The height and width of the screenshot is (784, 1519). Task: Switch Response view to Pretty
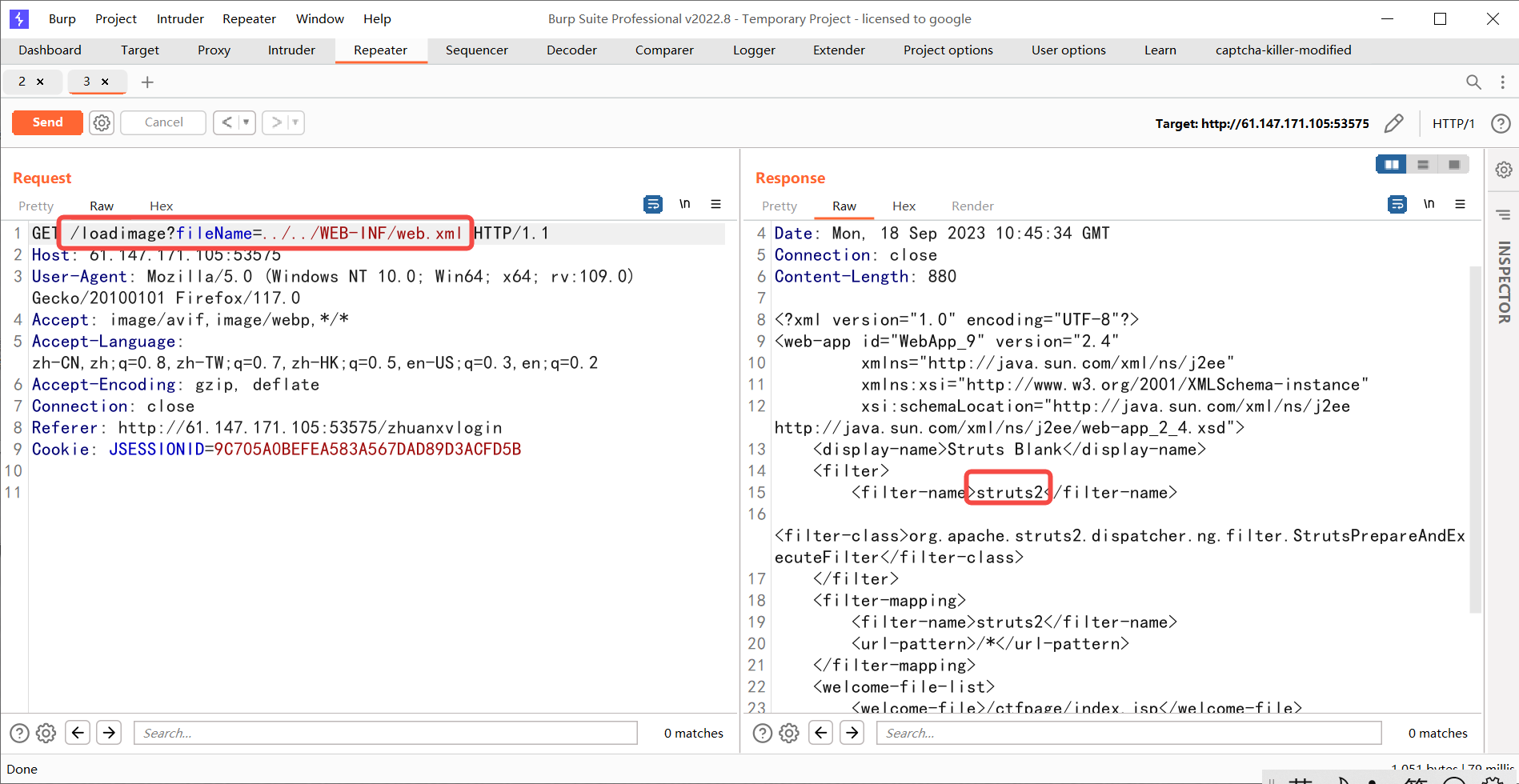pyautogui.click(x=780, y=206)
